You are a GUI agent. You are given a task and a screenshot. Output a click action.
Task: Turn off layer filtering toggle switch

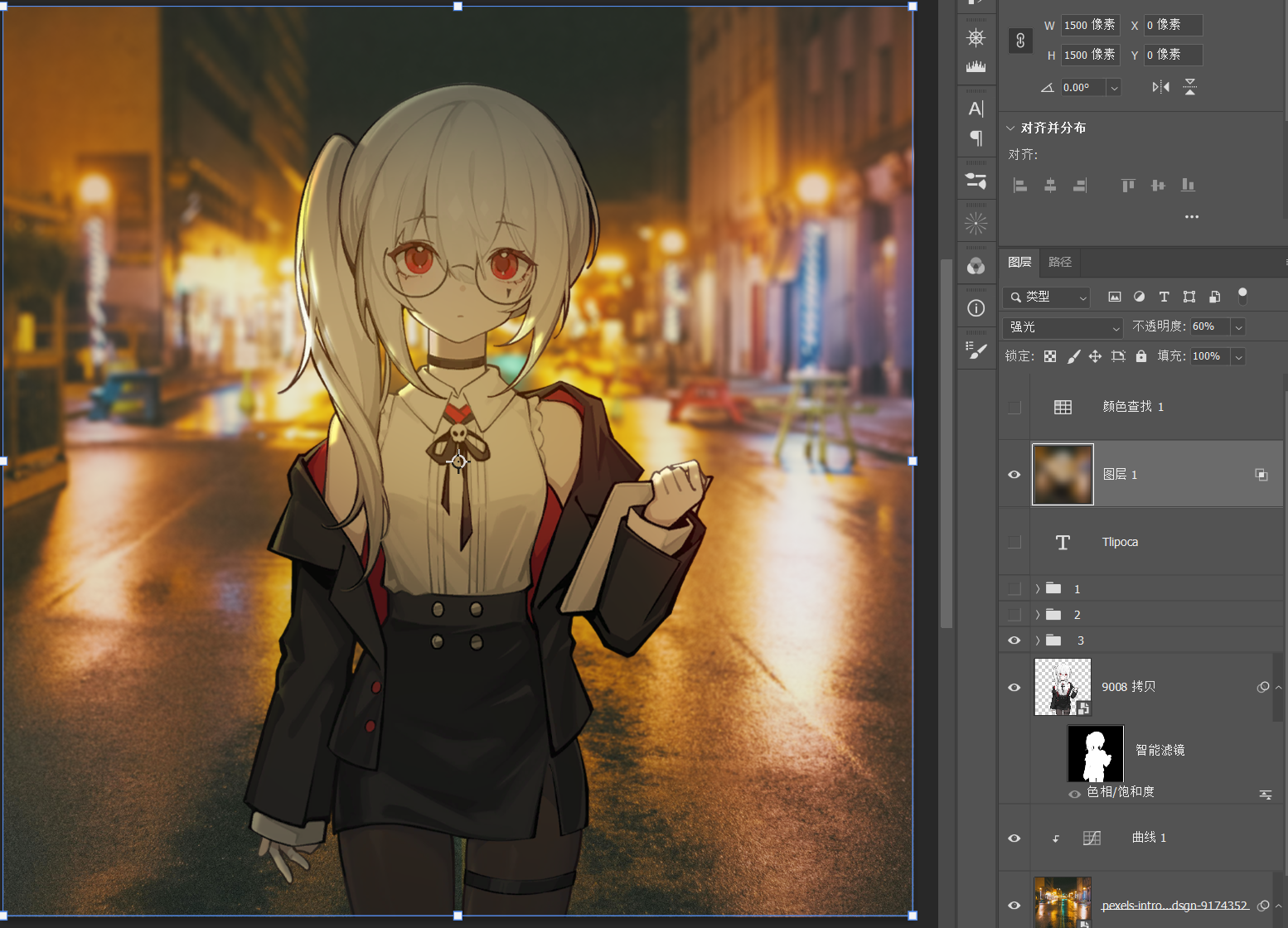(x=1242, y=296)
